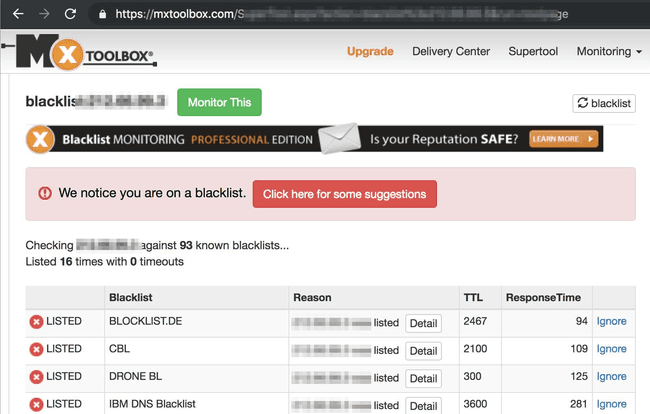
Task: Open Delivery Center page
Action: (x=451, y=51)
